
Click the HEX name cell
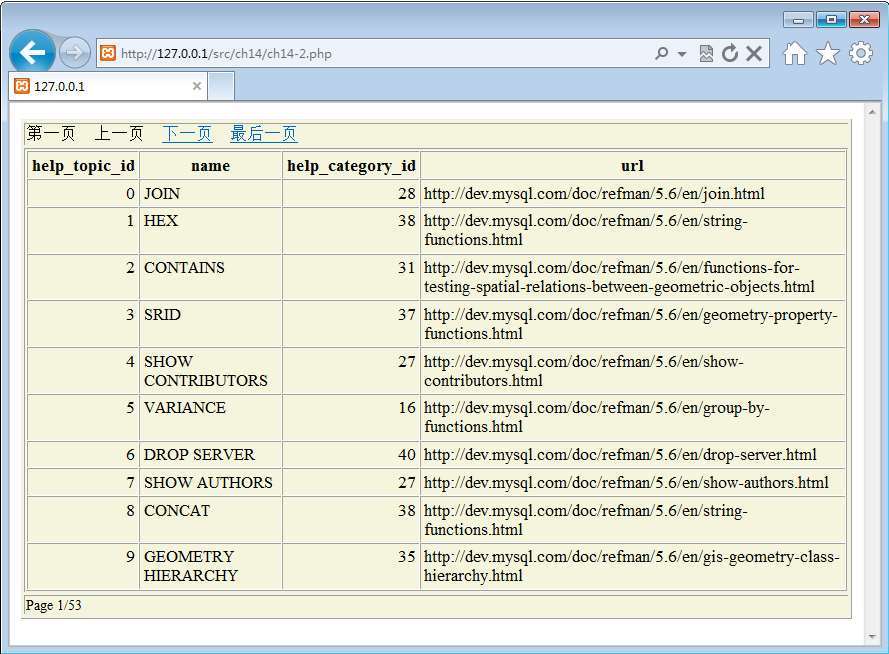210,230
